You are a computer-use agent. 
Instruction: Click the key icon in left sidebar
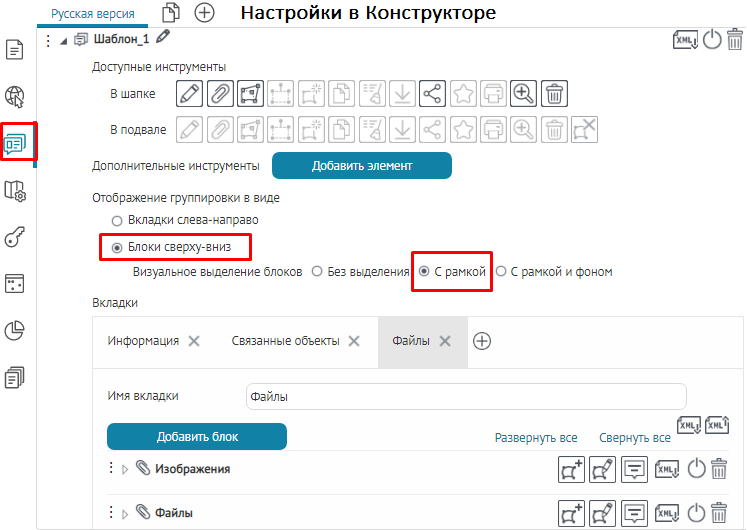pyautogui.click(x=15, y=237)
